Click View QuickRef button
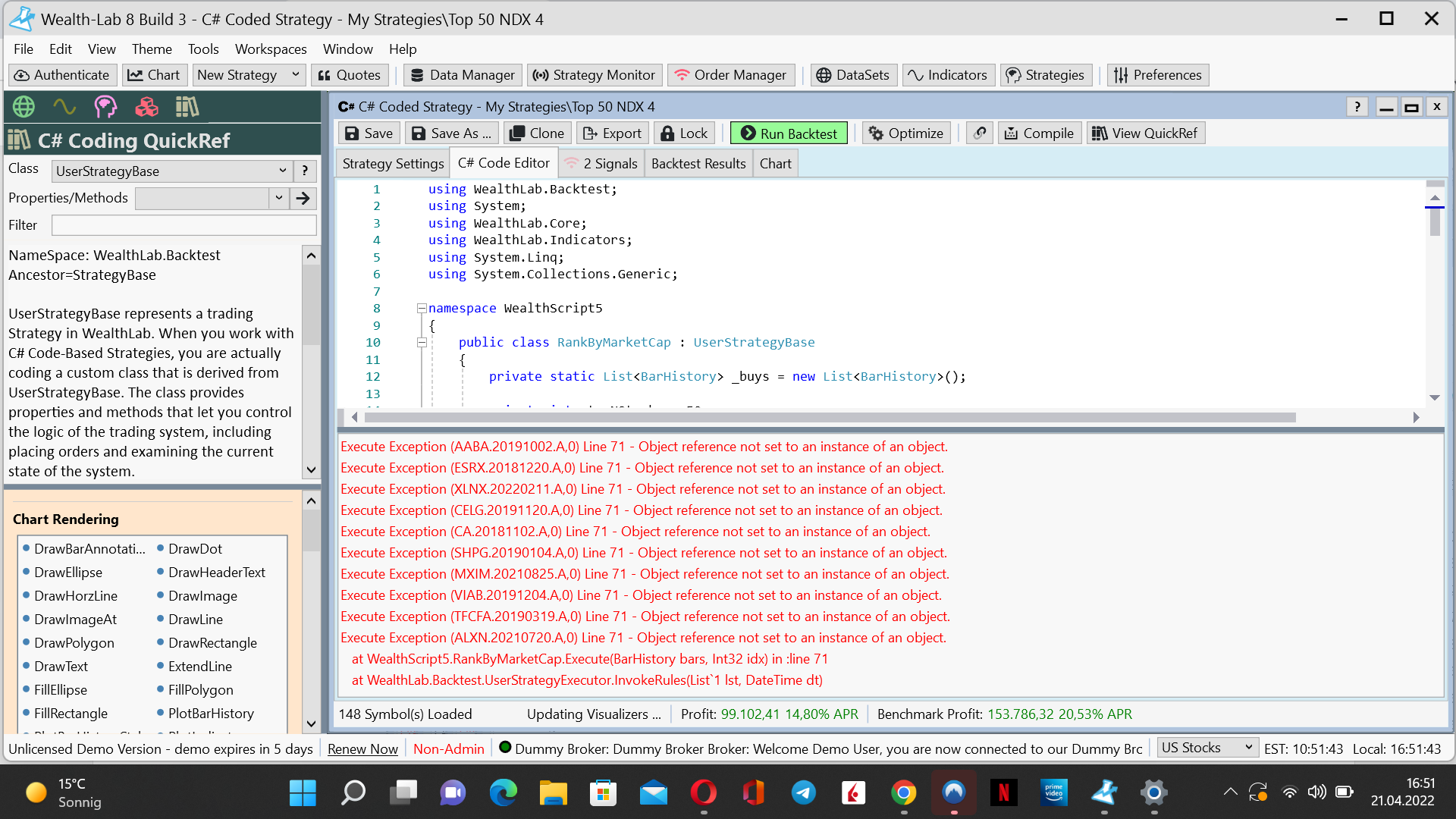Viewport: 1456px width, 819px height. pyautogui.click(x=1145, y=133)
